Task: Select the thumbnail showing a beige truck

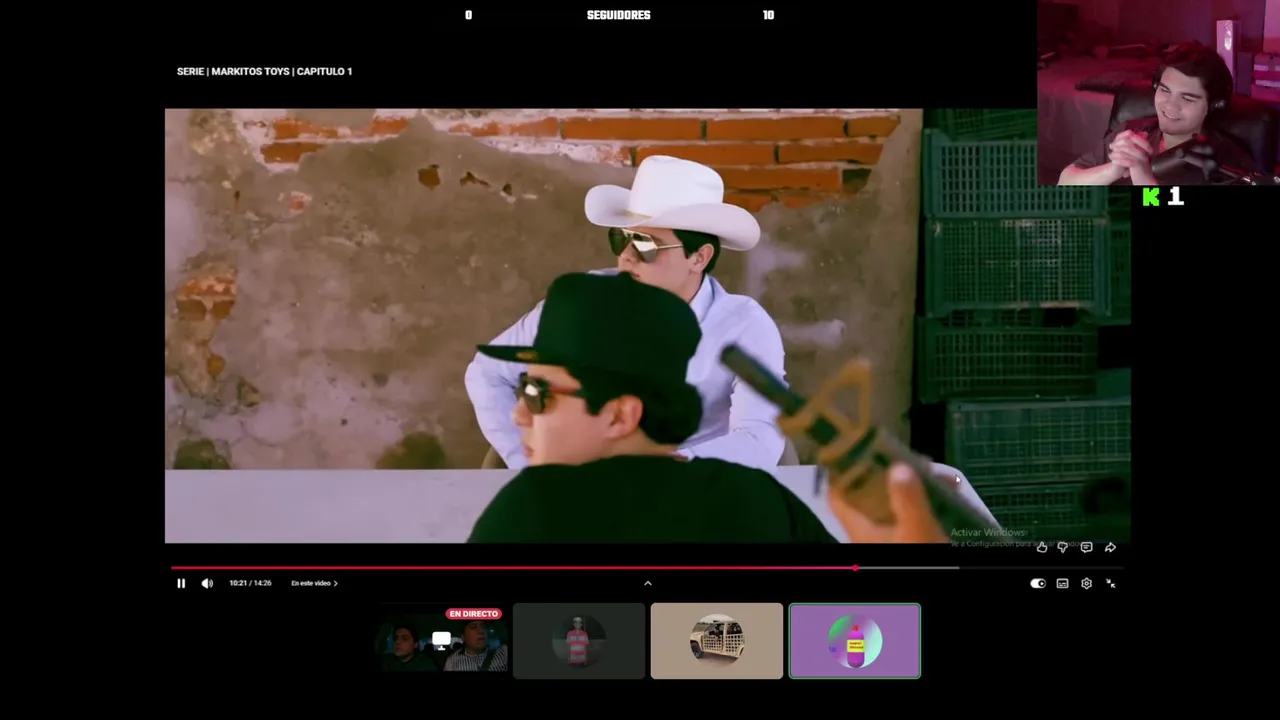Action: pyautogui.click(x=717, y=641)
